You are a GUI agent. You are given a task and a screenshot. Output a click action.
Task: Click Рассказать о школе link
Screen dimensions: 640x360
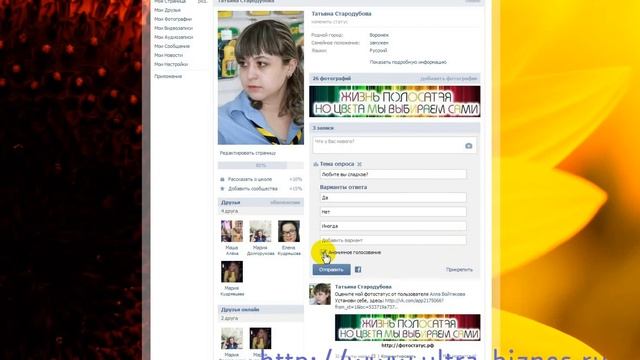[x=250, y=179]
